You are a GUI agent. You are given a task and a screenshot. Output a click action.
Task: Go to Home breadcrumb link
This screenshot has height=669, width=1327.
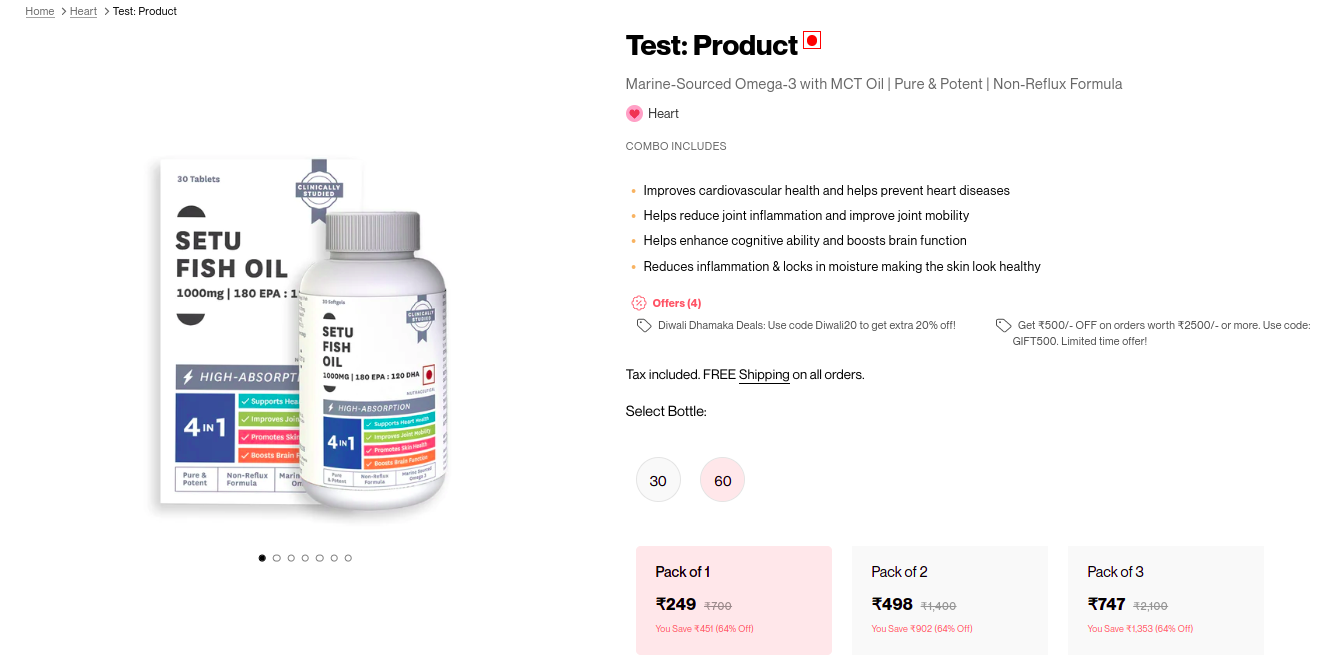click(40, 11)
